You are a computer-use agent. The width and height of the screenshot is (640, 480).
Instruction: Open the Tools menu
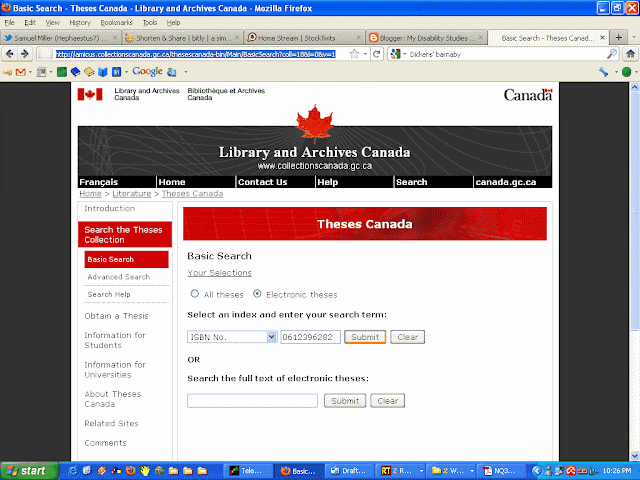(x=150, y=22)
